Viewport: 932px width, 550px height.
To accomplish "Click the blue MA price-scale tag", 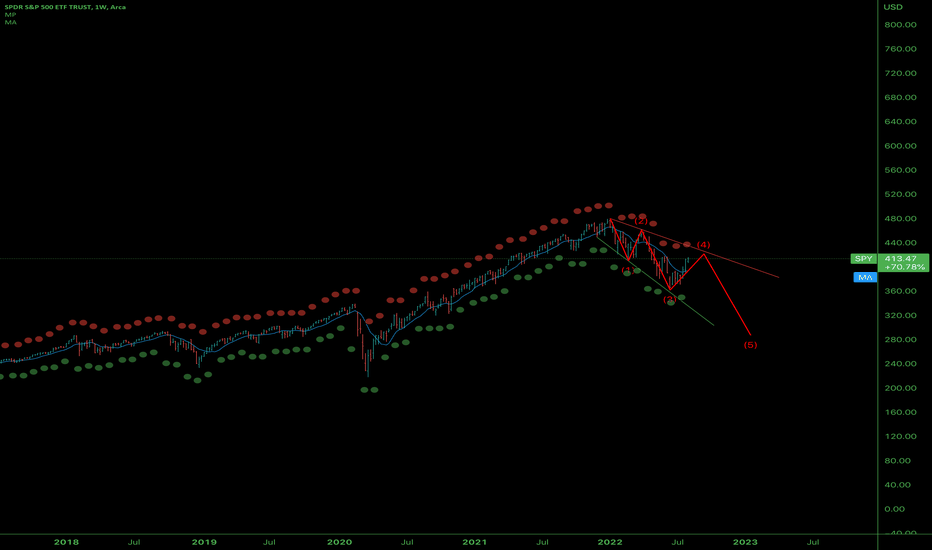I will point(865,277).
